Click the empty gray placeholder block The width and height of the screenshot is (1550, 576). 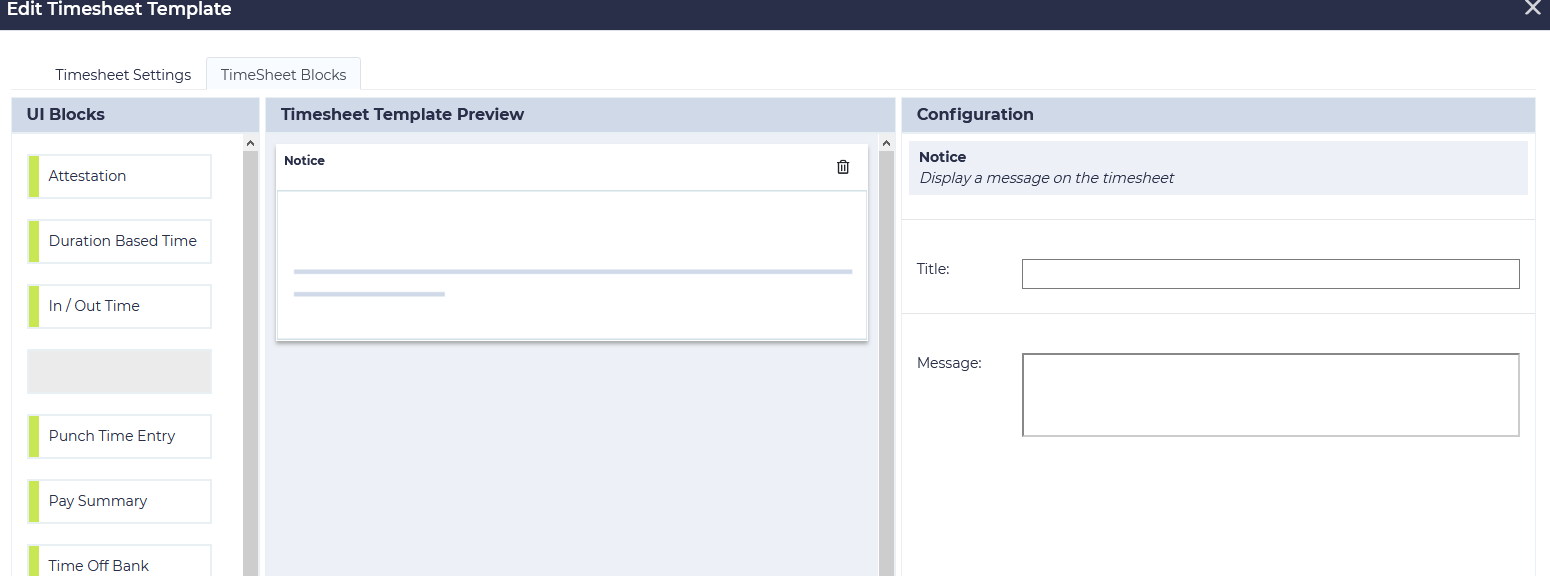pyautogui.click(x=119, y=371)
